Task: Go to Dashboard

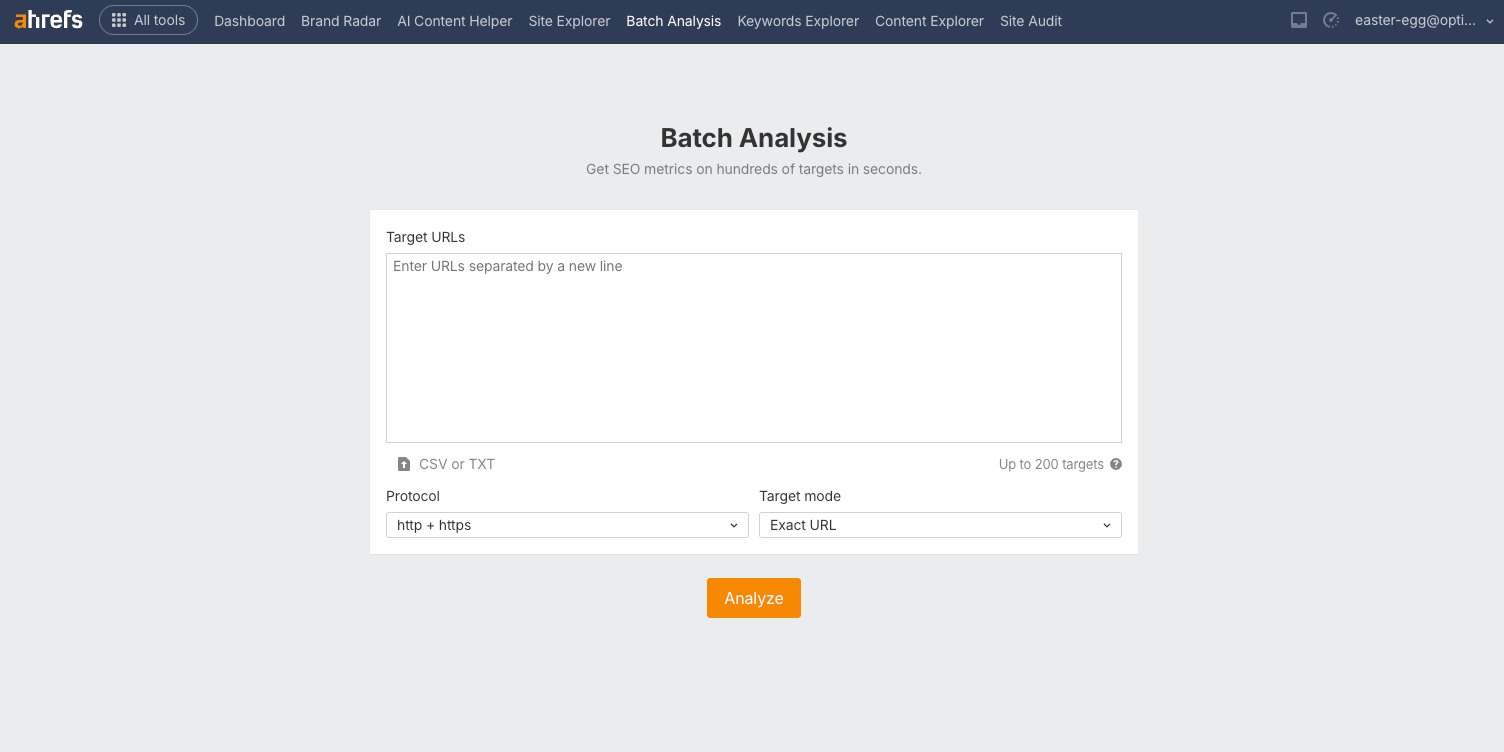Action: [249, 21]
